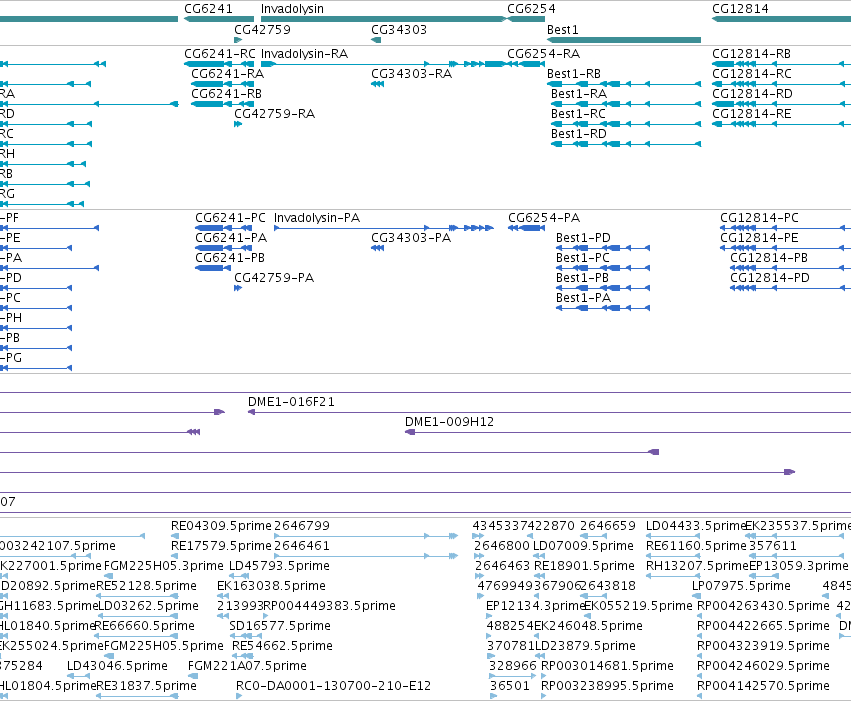Click CG12814-PB protein label
851x701 pixels.
pos(769,258)
